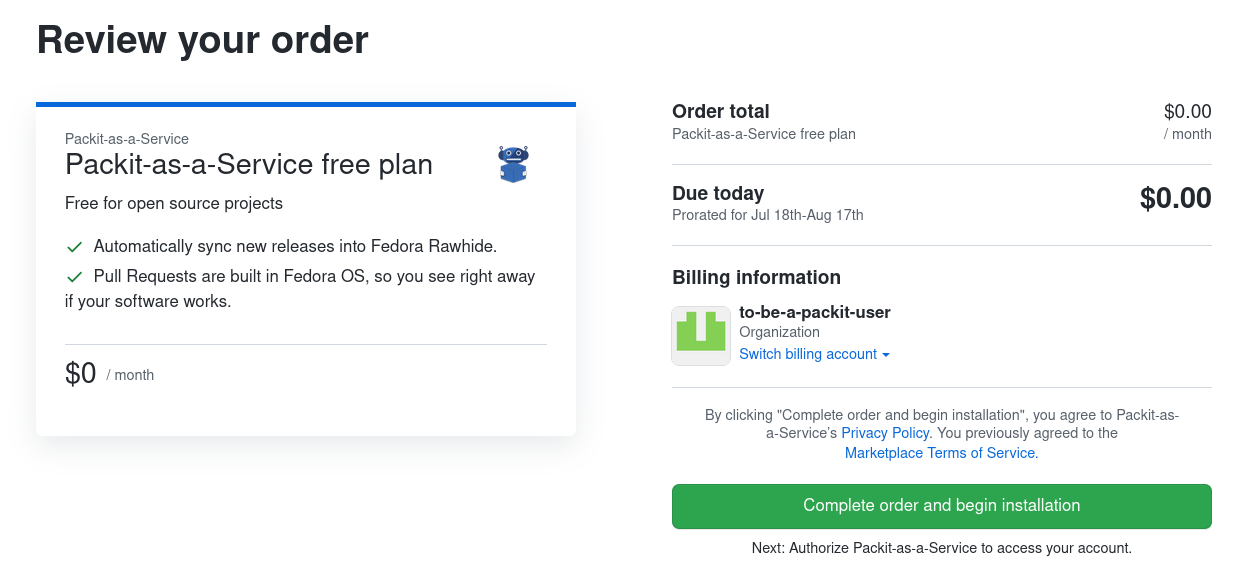Click the bold $0.00 due today amount
This screenshot has height=585, width=1244.
[1175, 199]
